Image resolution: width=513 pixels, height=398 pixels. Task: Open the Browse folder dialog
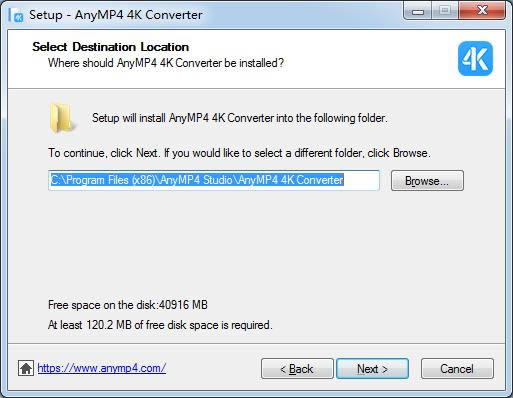point(427,181)
